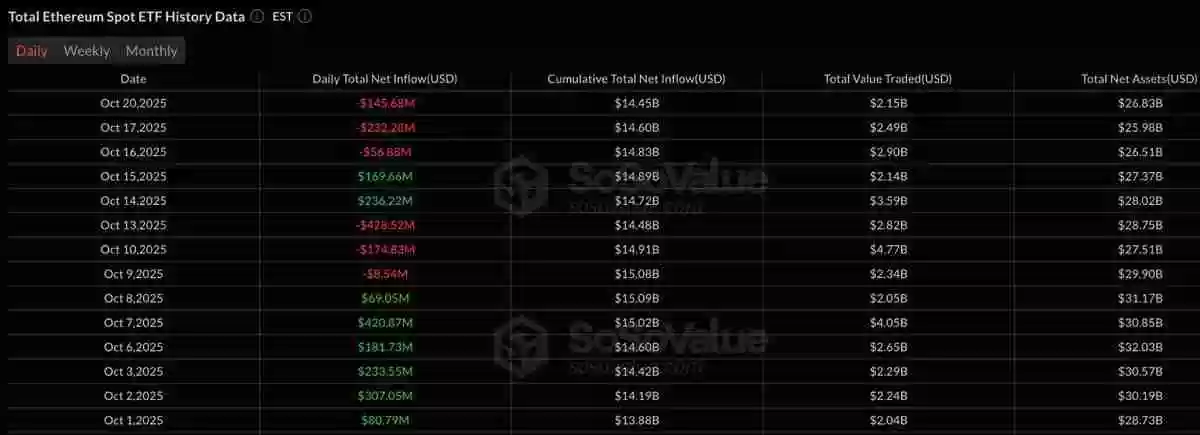Select the Oct 1,2025 date cell

click(x=133, y=420)
